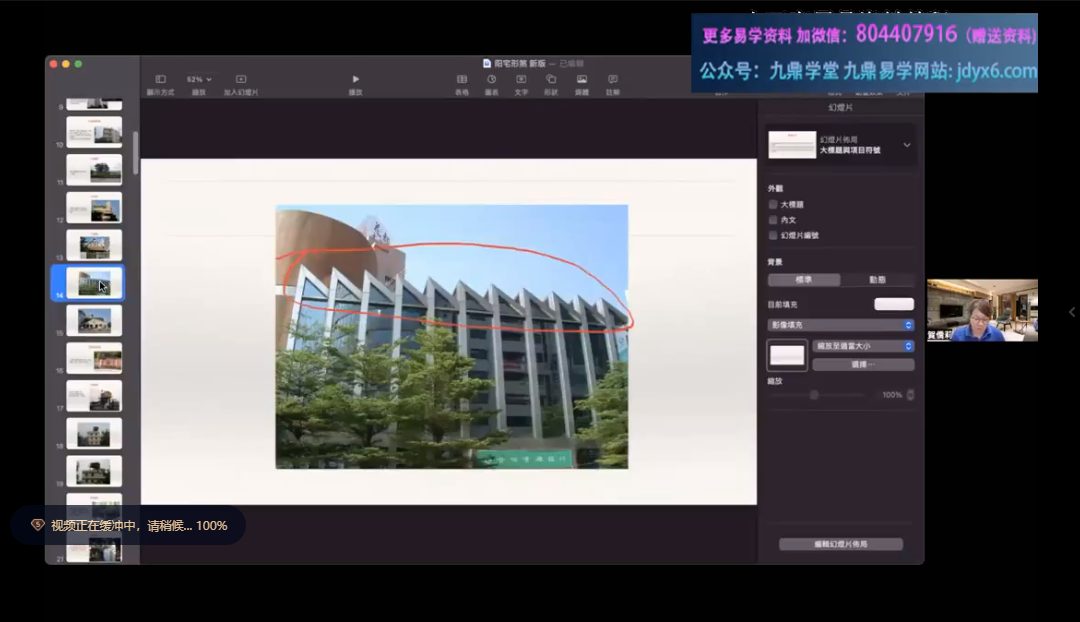Enable the Title (大標題) checkbox

tap(773, 204)
